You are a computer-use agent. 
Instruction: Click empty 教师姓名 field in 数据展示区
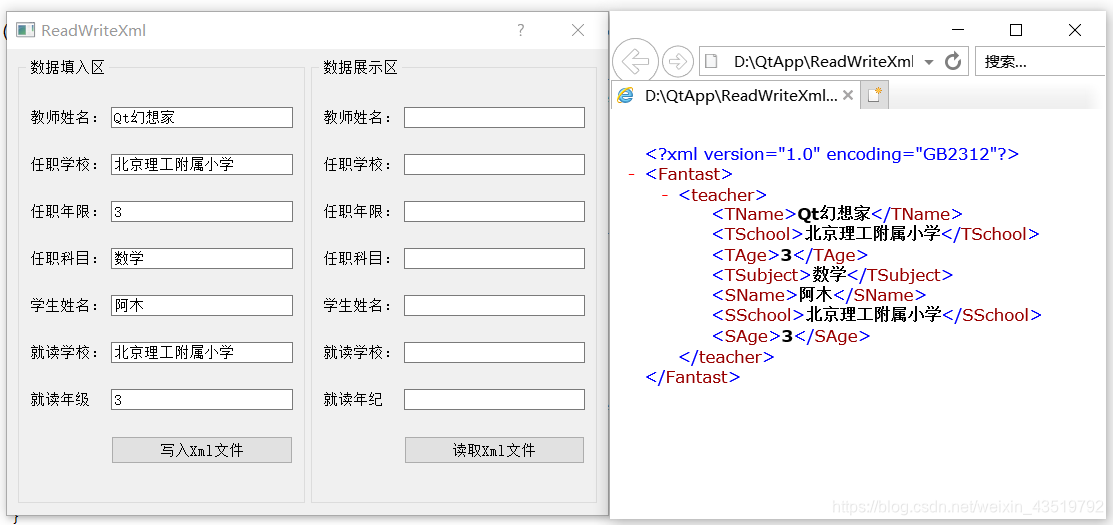tap(494, 118)
